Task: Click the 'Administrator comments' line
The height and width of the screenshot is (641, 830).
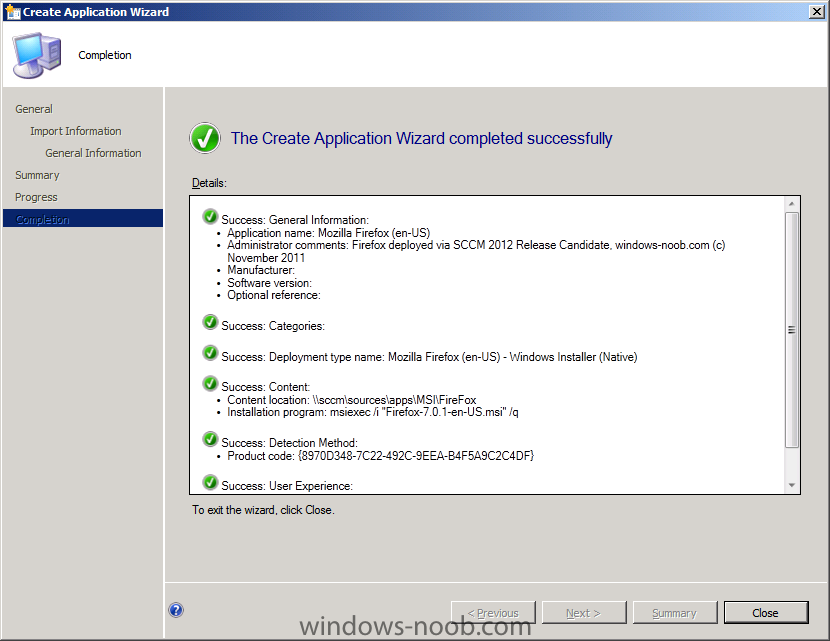Action: pyautogui.click(x=476, y=245)
